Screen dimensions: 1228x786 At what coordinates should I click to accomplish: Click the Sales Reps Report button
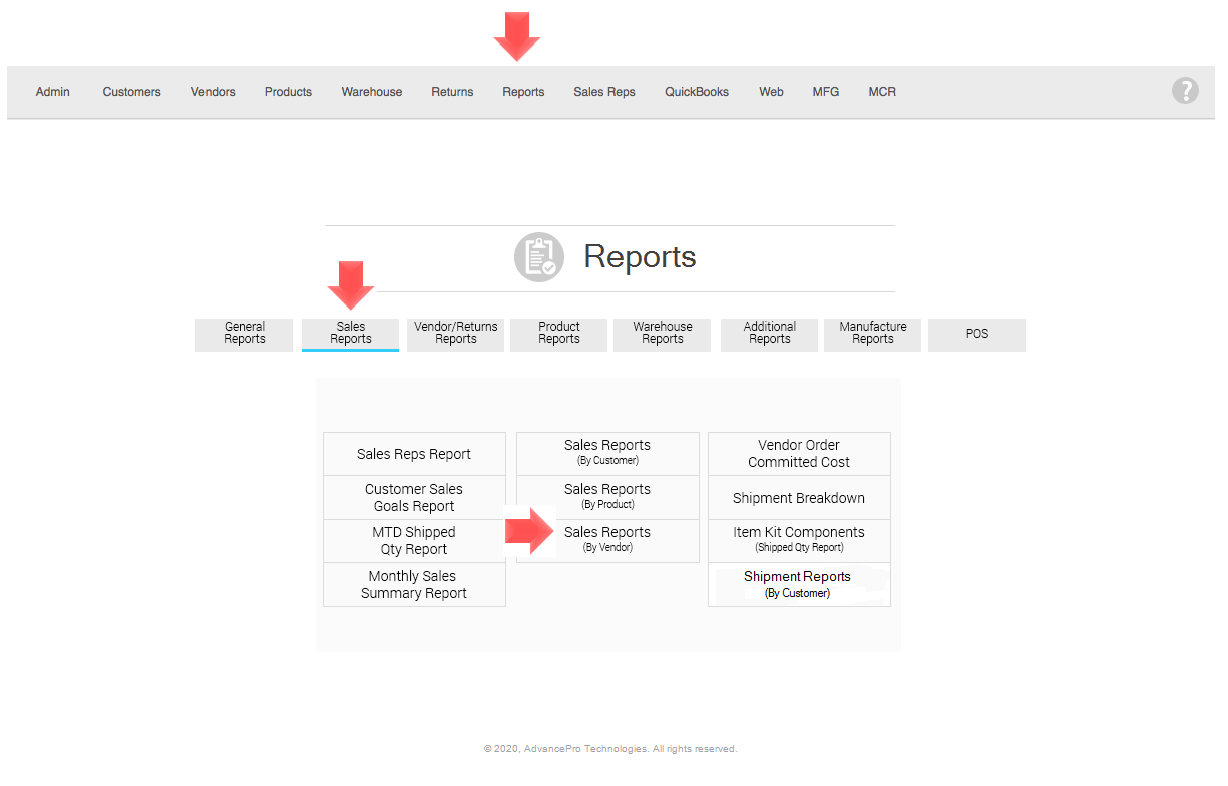pyautogui.click(x=414, y=454)
